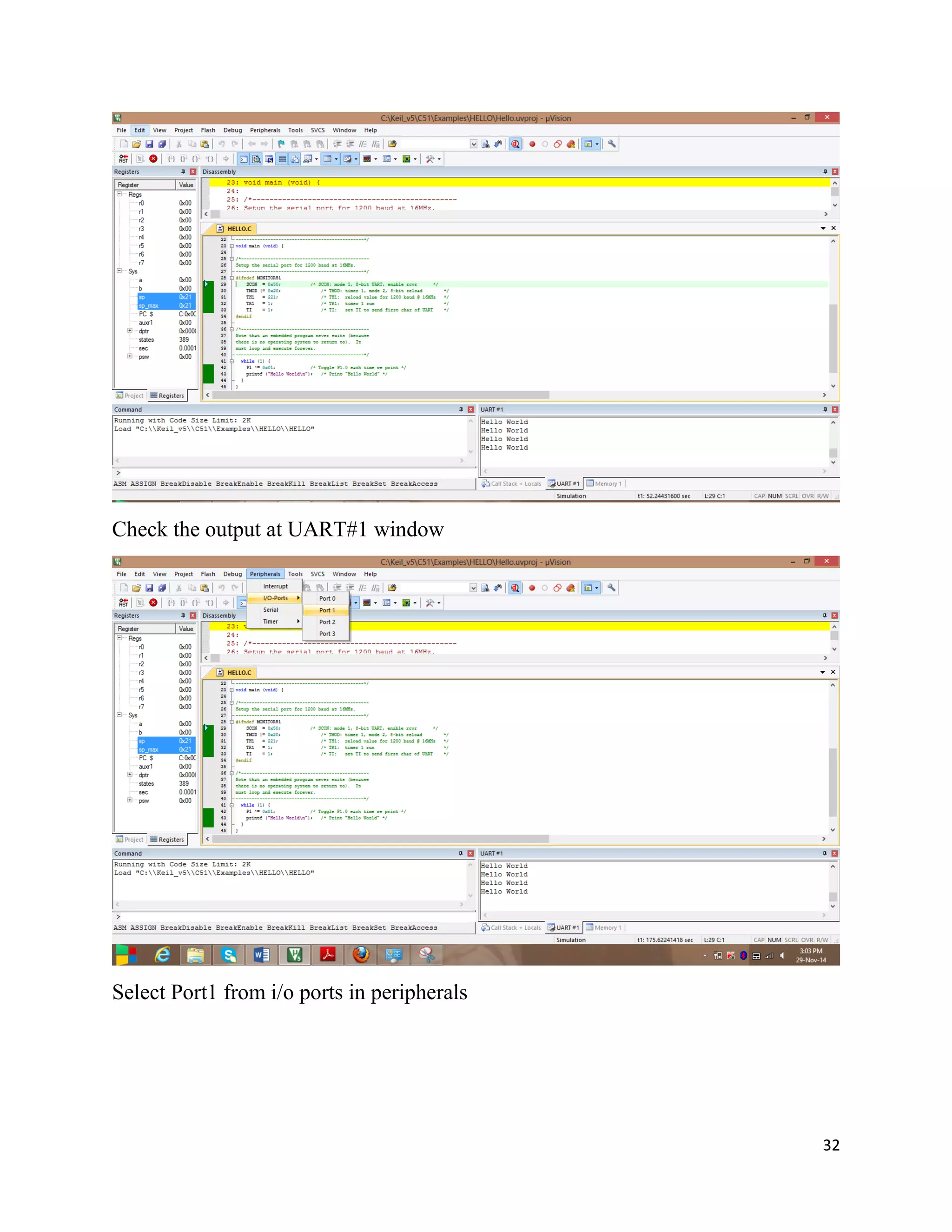The height and width of the screenshot is (1232, 952).
Task: Click the Start/Stop Debug Session icon in upper screenshot
Action: (515, 144)
